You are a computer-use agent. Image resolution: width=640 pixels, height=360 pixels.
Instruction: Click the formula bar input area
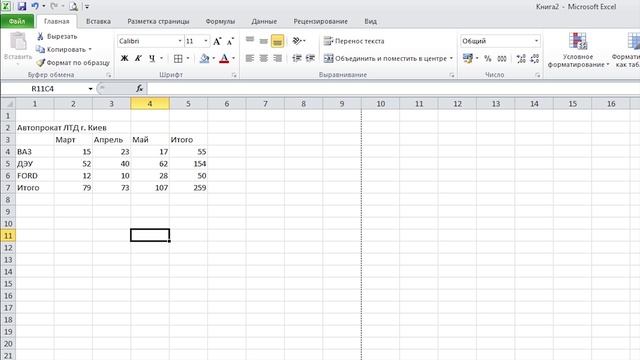(393, 89)
